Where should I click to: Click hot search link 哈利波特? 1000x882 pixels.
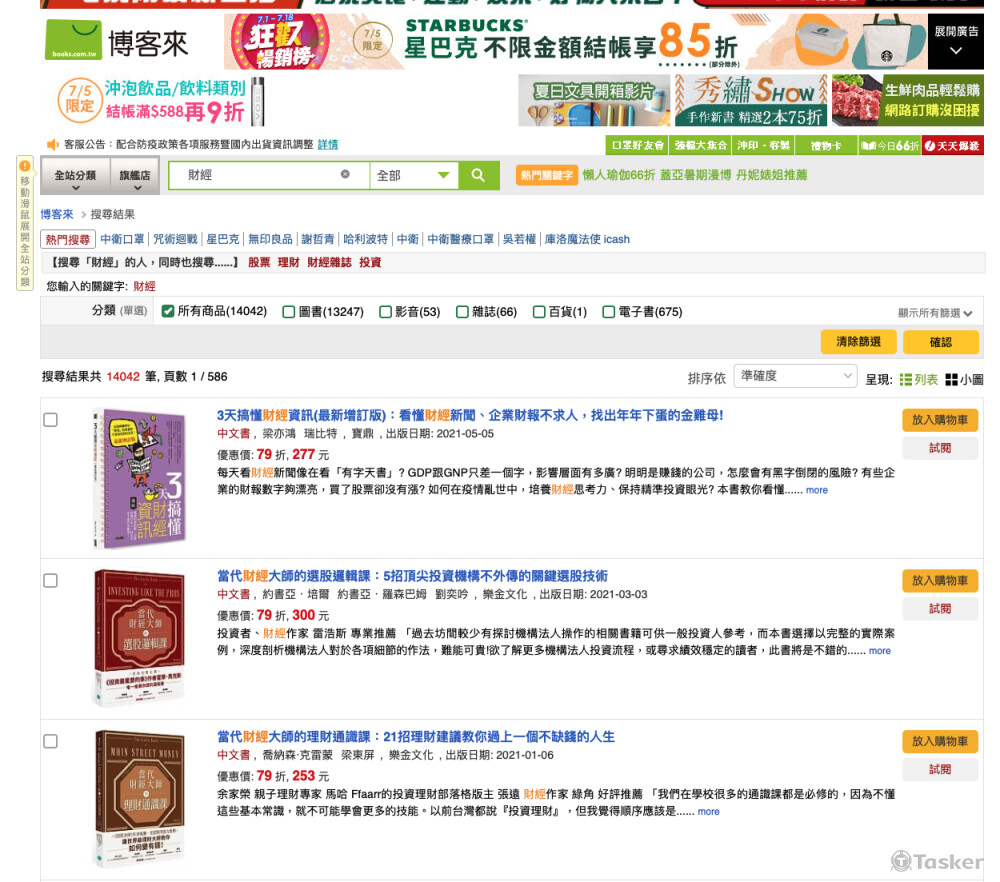click(365, 239)
